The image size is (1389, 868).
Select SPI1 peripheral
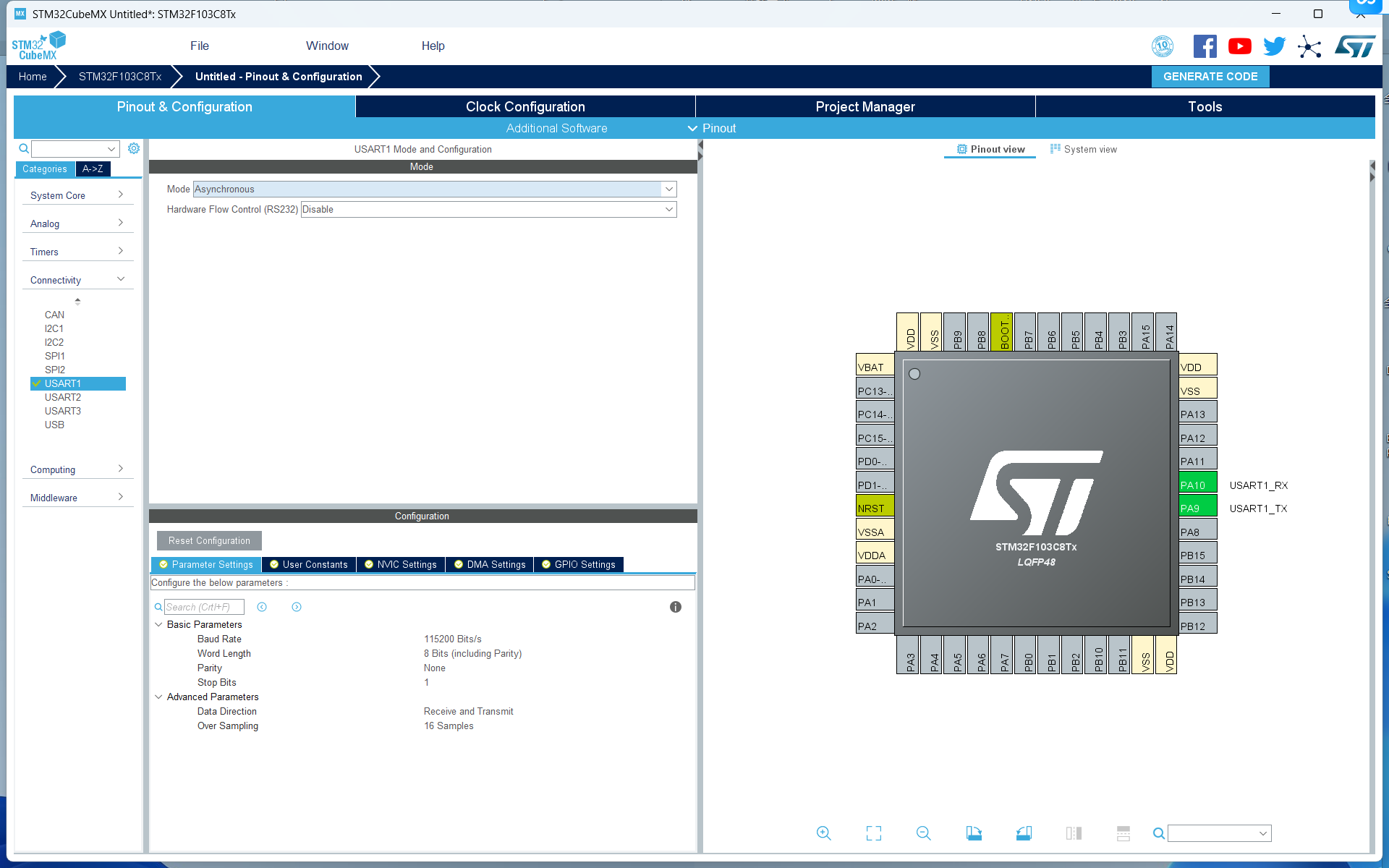[x=55, y=356]
